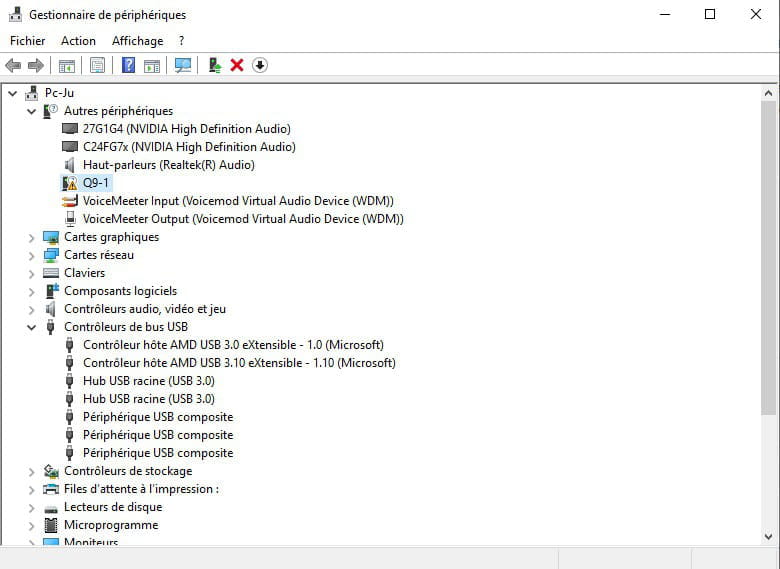Click the vertical scrollbar down arrow

point(768,537)
